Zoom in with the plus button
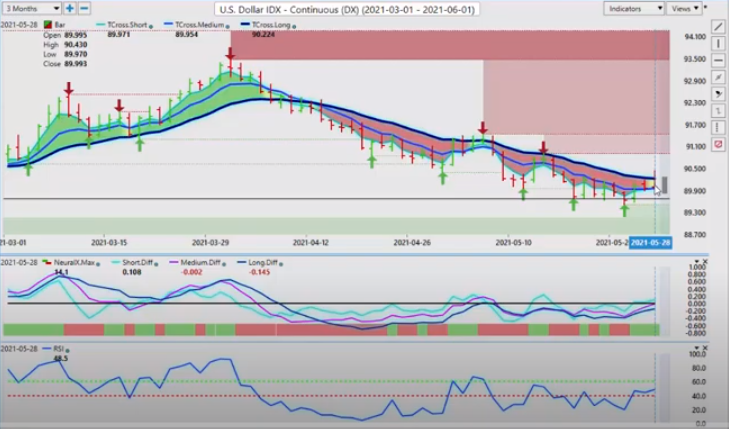729x429 pixels. click(x=70, y=8)
